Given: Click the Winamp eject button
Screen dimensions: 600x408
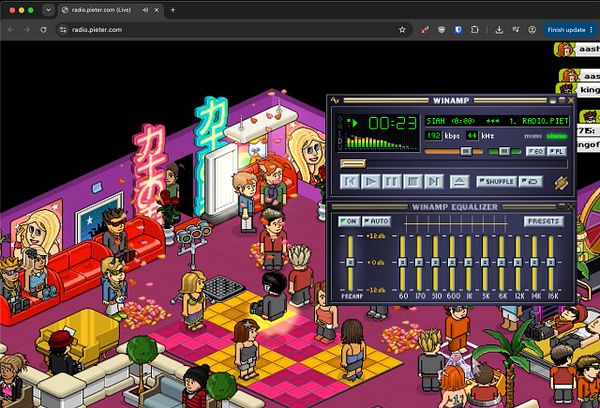Looking at the screenshot, I should pyautogui.click(x=459, y=181).
